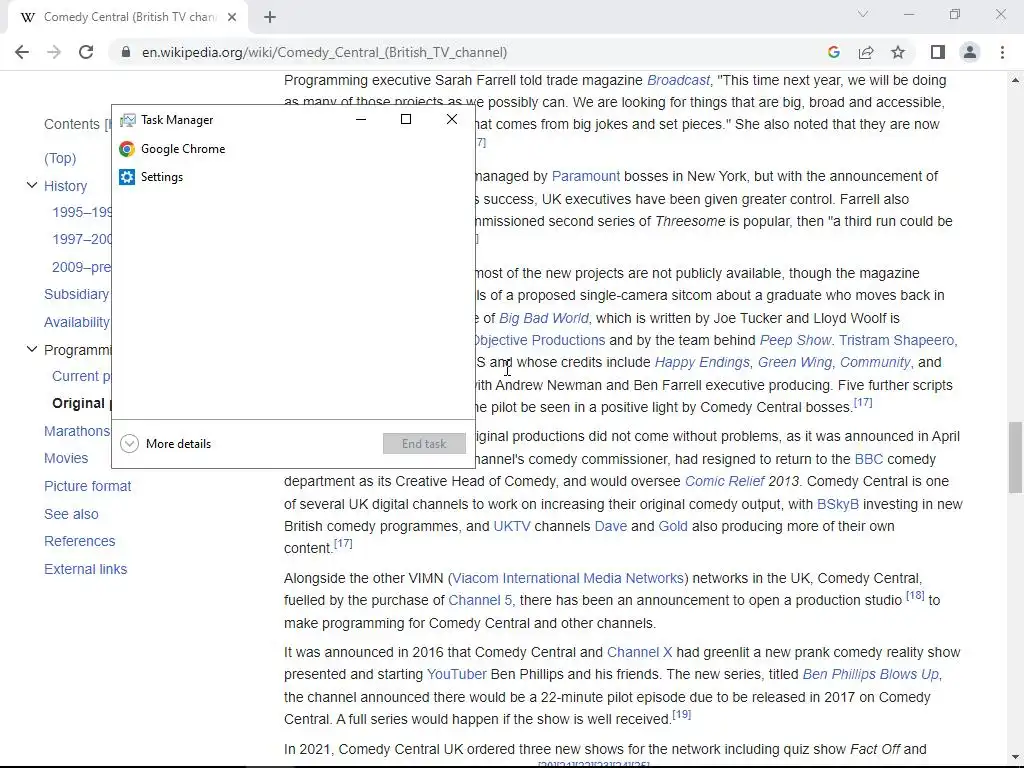1024x768 pixels.
Task: Jump to See also section
Action: coord(71,515)
